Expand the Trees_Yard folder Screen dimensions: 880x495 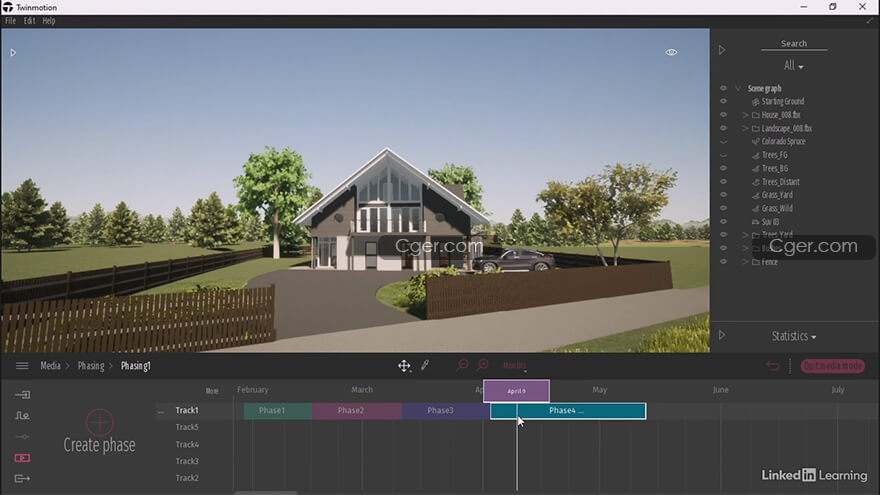coord(745,235)
